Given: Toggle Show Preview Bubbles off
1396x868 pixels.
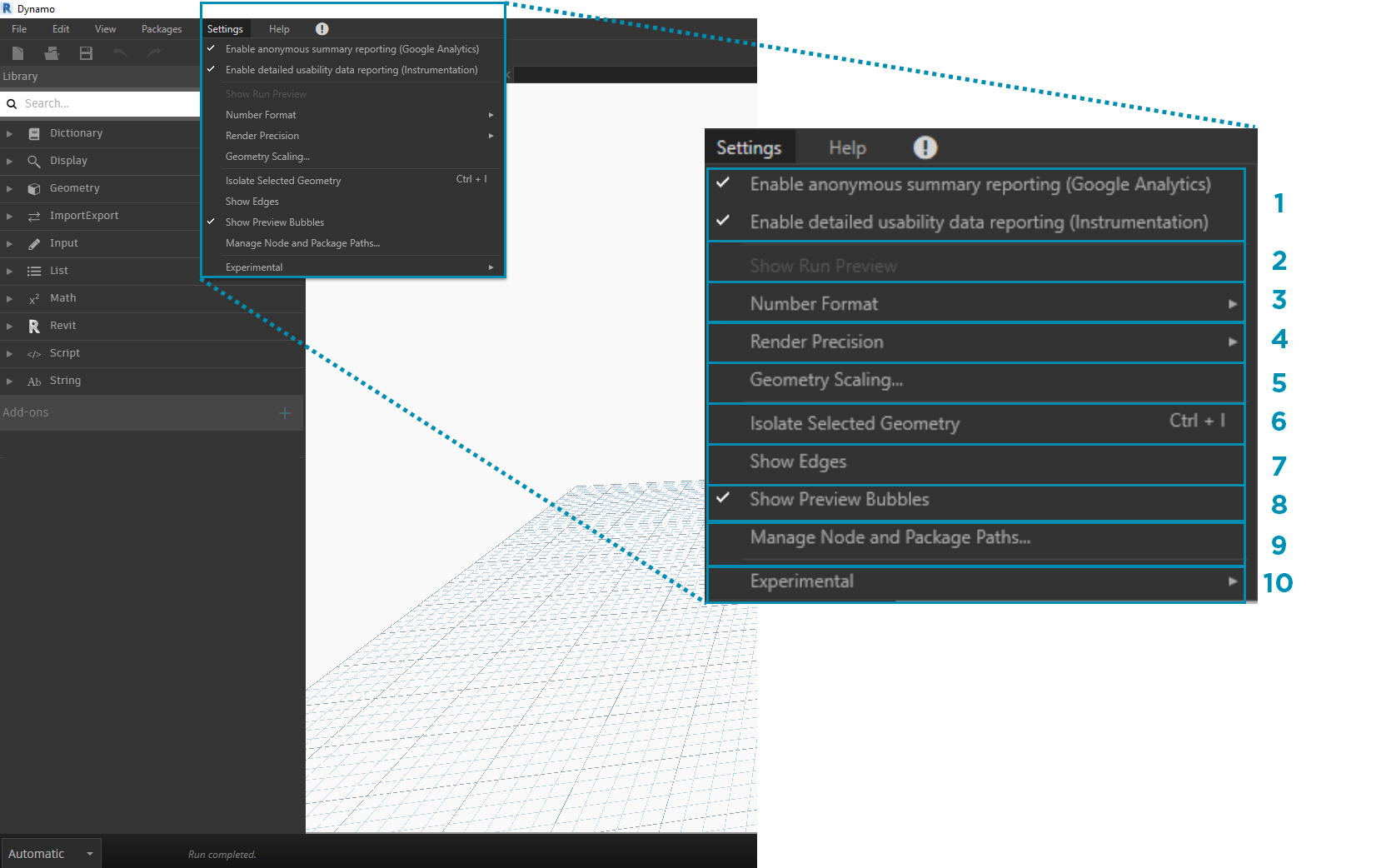Looking at the screenshot, I should tap(274, 222).
